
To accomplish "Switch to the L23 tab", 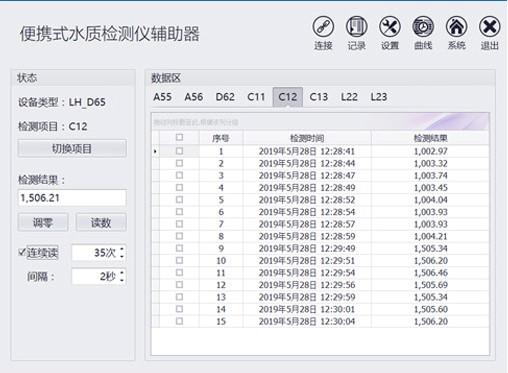I will point(379,97).
